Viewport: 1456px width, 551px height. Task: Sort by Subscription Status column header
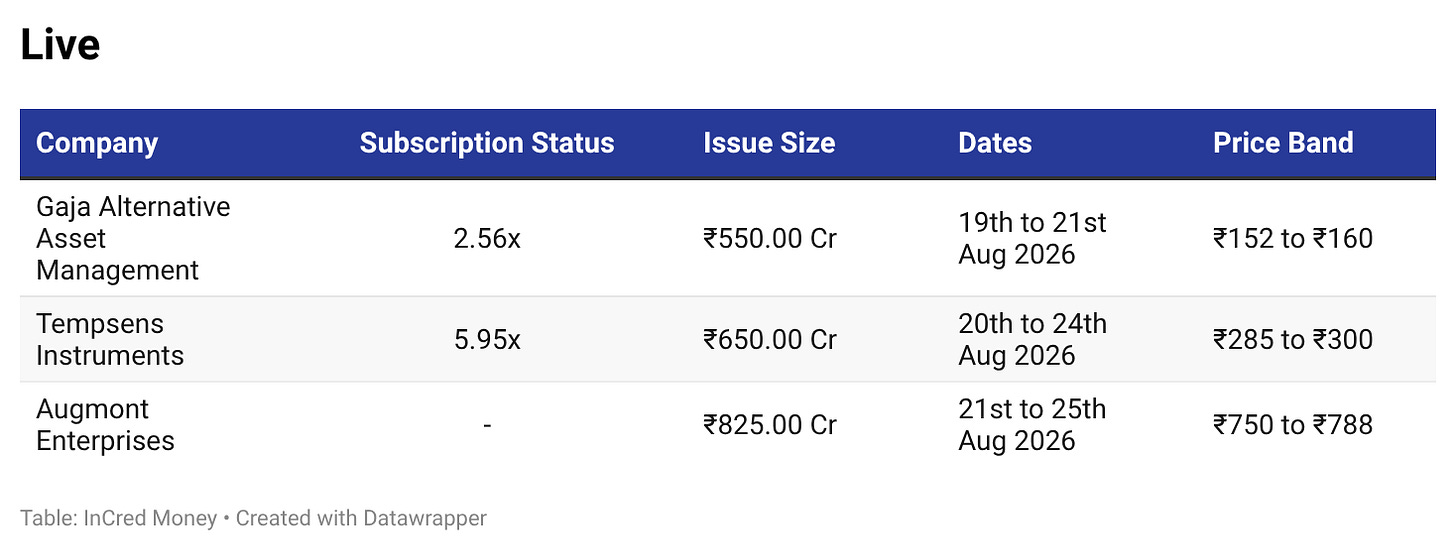pyautogui.click(x=487, y=143)
